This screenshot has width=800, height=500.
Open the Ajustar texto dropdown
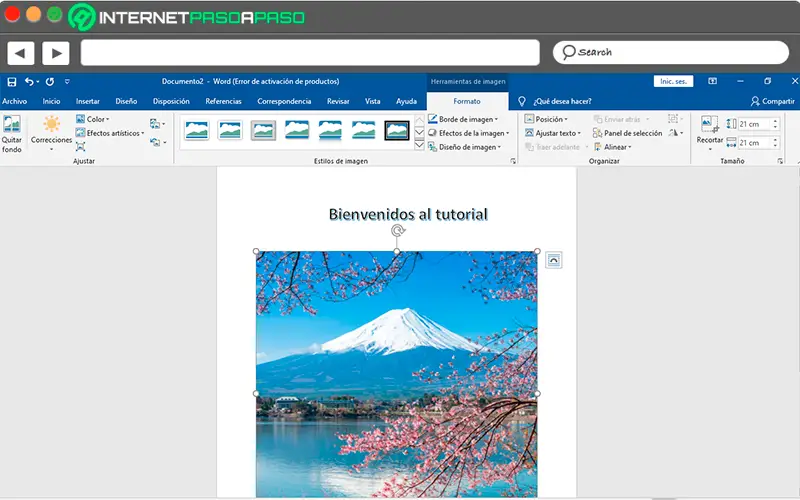point(553,133)
